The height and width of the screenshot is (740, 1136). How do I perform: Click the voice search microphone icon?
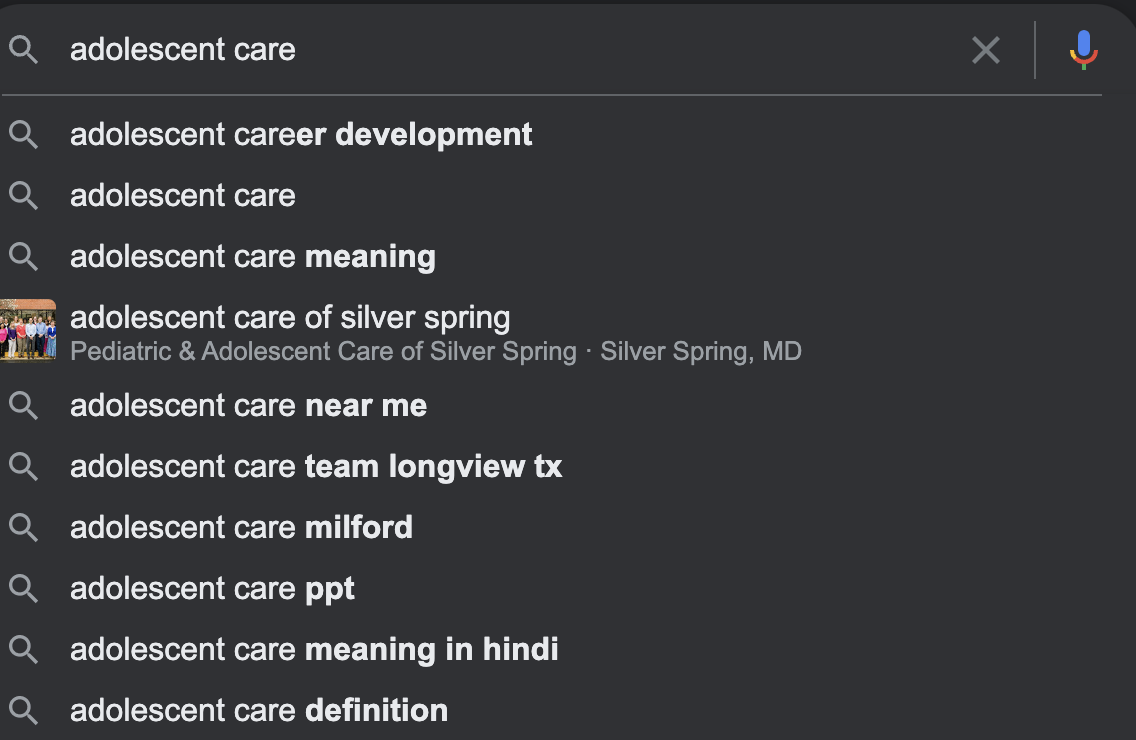point(1083,50)
